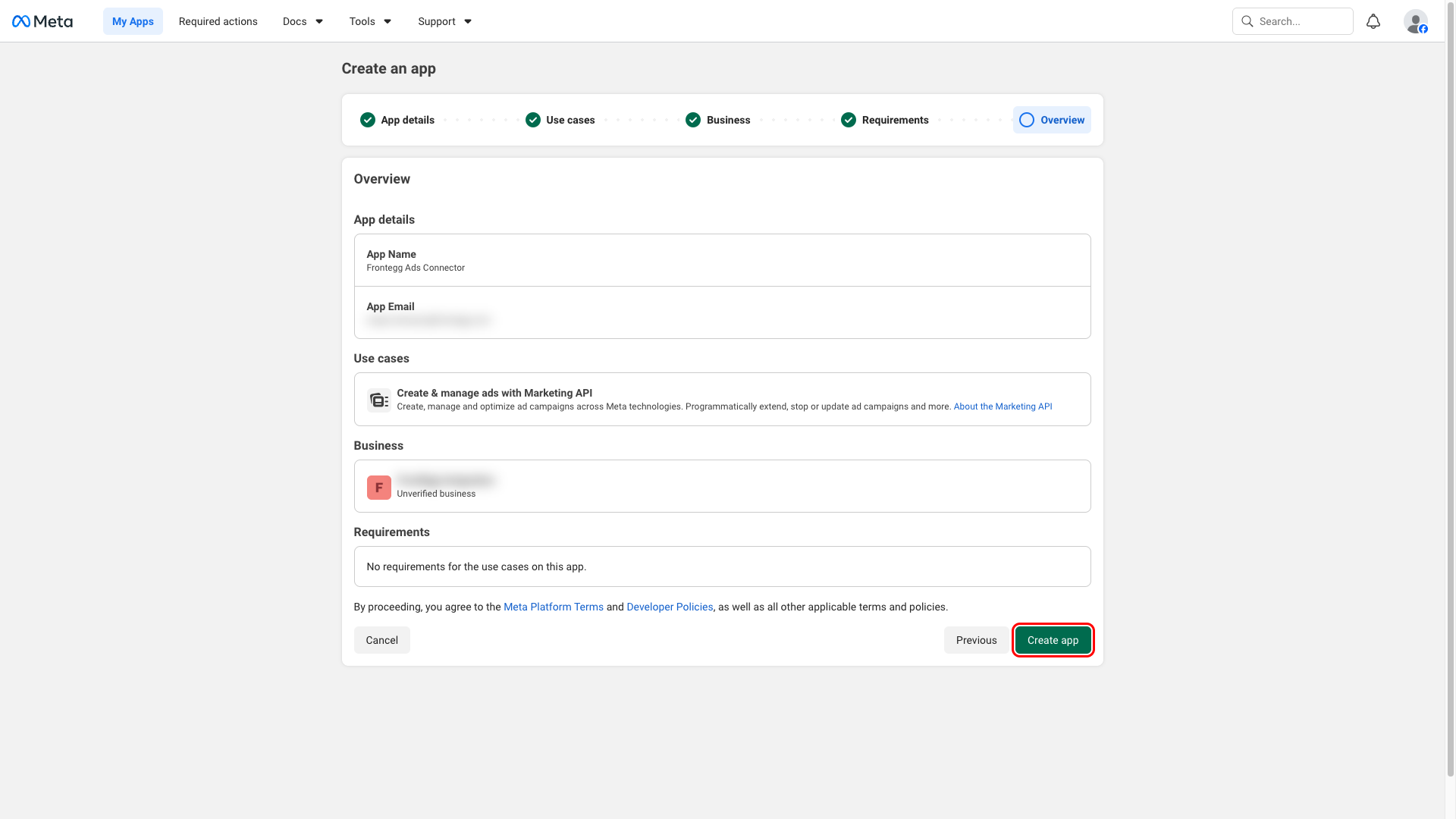Open the Docs menu
This screenshot has width=1456, height=819.
pos(303,21)
